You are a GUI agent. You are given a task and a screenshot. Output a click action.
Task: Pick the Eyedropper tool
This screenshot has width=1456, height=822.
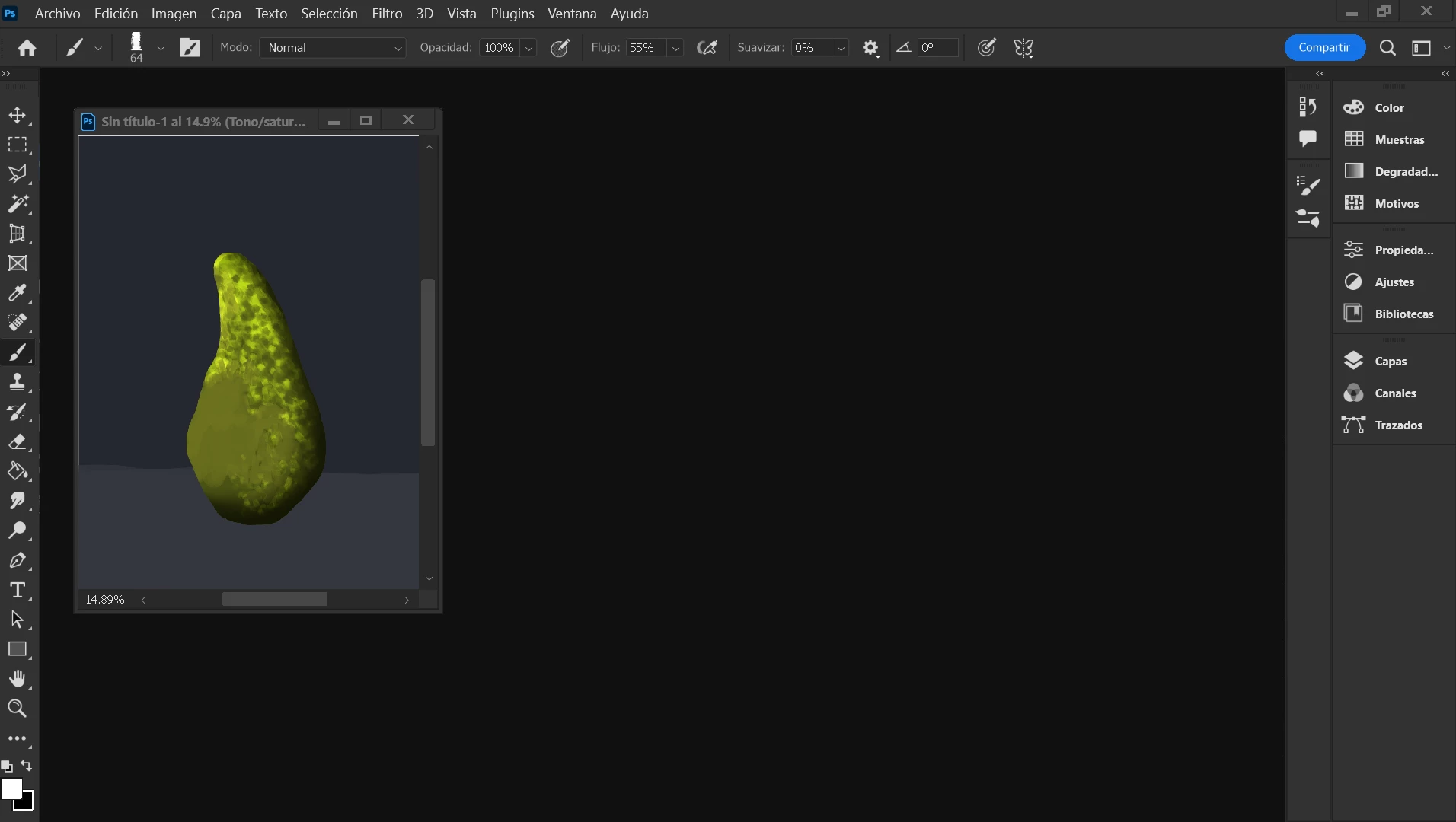[17, 293]
